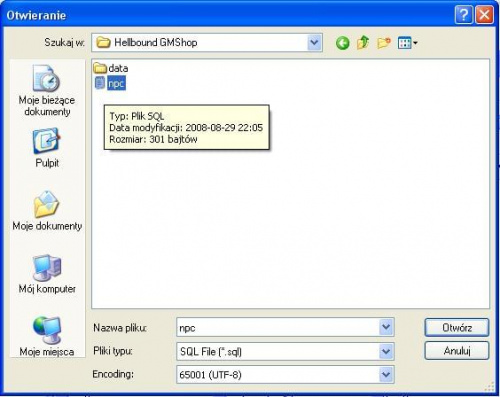Open Moje miejsca network place
500x397 pixels.
[x=47, y=336]
